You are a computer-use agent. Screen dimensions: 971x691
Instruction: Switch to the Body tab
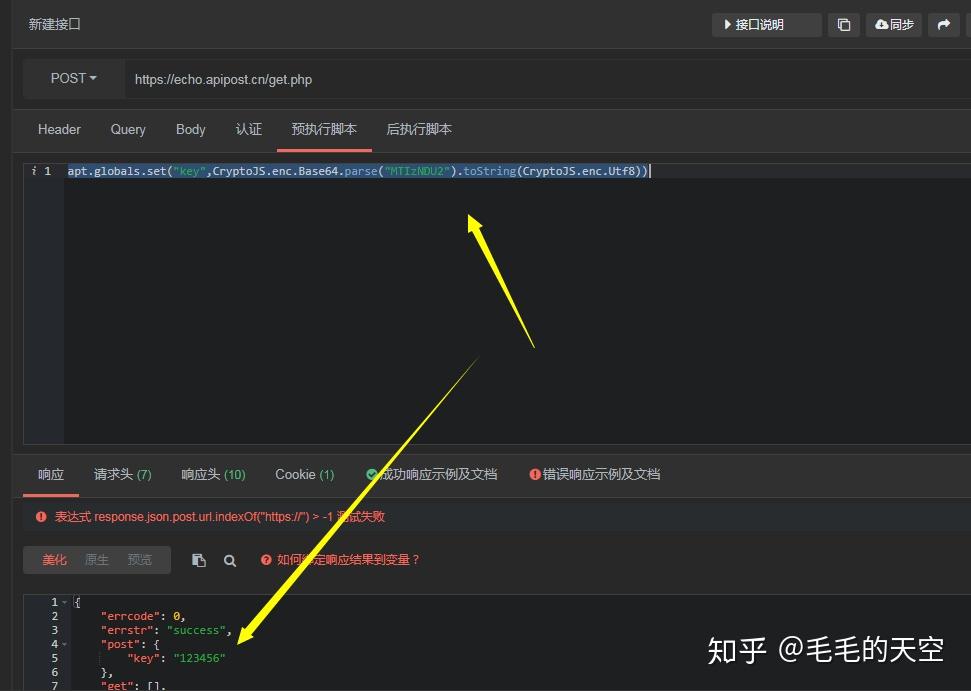tap(190, 129)
